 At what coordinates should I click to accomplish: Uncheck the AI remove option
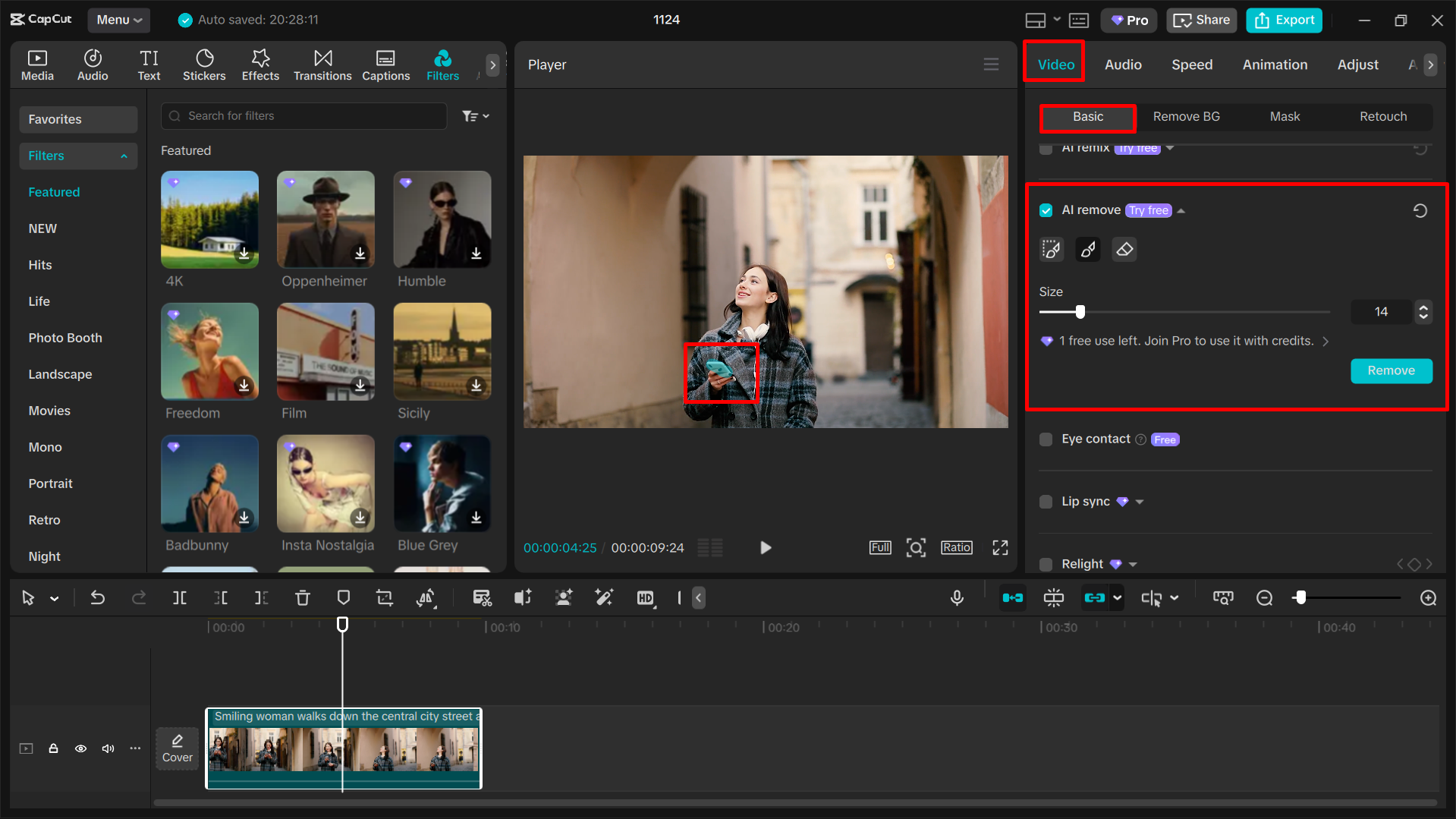(x=1046, y=209)
